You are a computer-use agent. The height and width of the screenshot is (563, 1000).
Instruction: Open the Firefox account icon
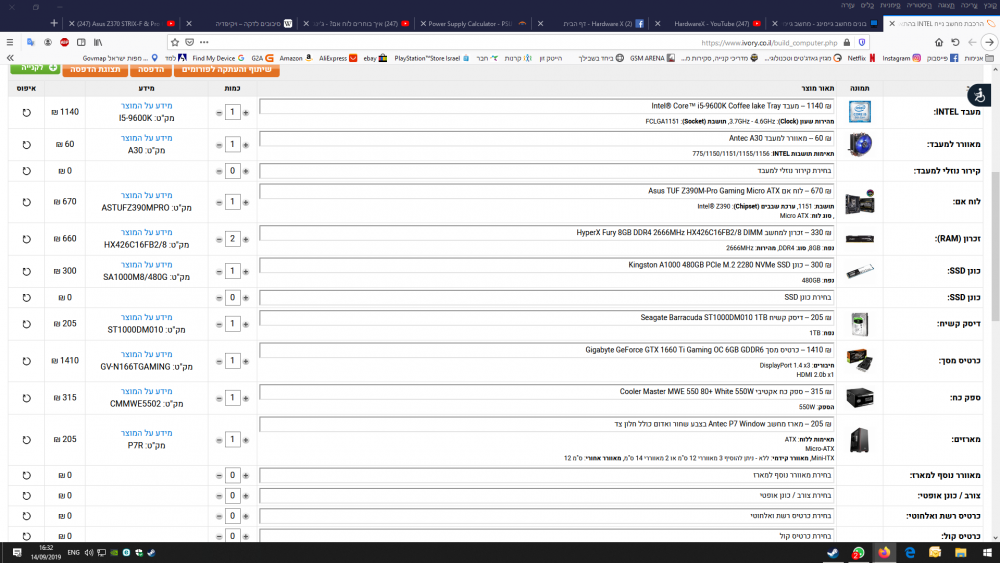tap(48, 42)
